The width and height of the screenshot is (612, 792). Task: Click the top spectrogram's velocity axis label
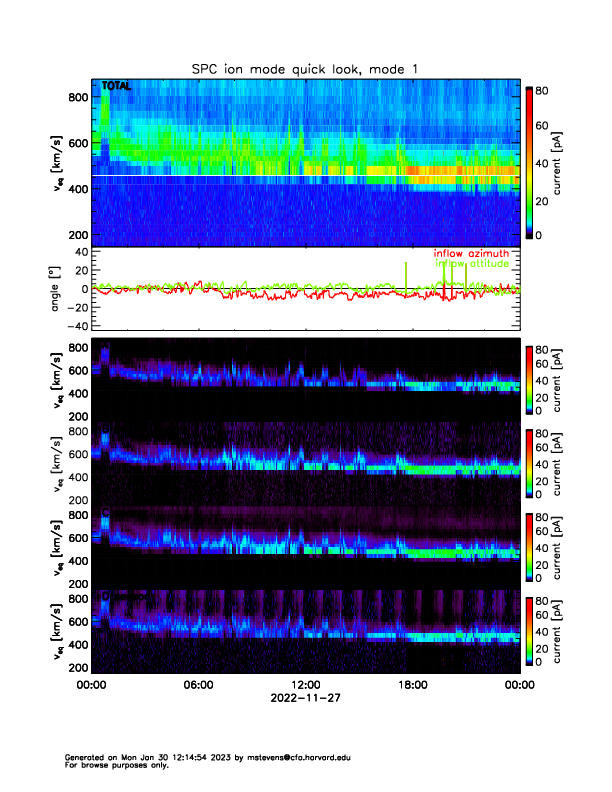[56, 161]
